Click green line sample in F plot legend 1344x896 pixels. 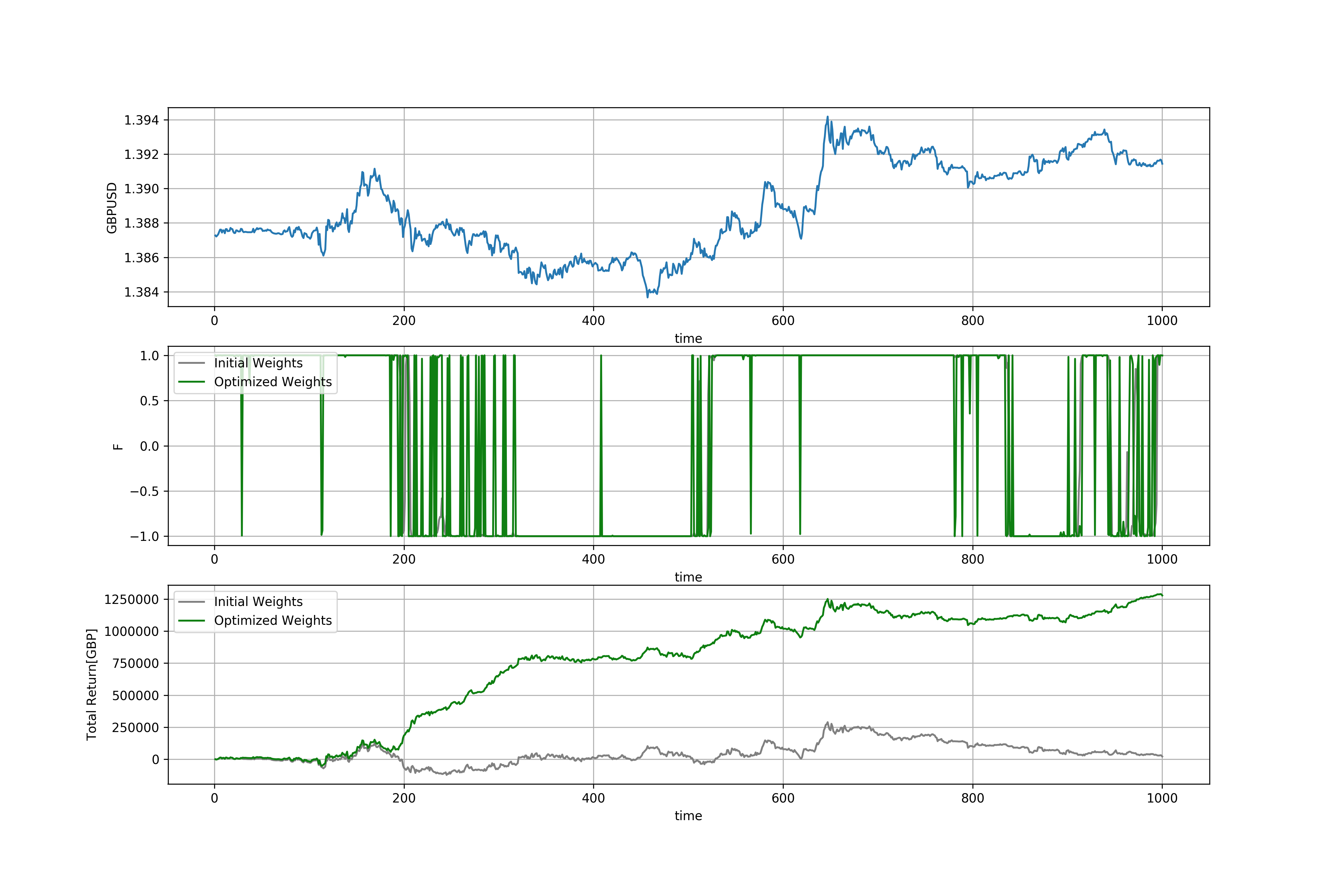[x=191, y=382]
